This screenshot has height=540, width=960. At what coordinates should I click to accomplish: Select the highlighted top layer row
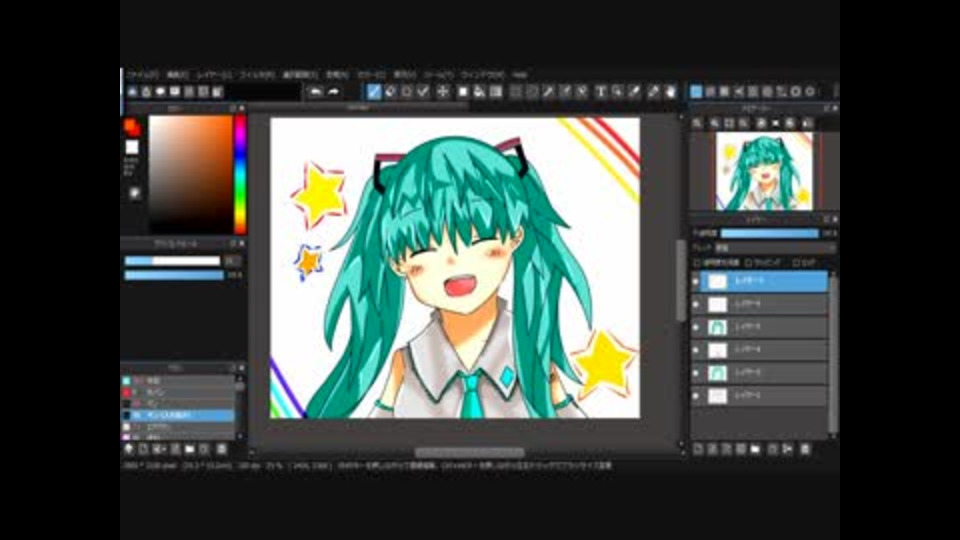764,282
